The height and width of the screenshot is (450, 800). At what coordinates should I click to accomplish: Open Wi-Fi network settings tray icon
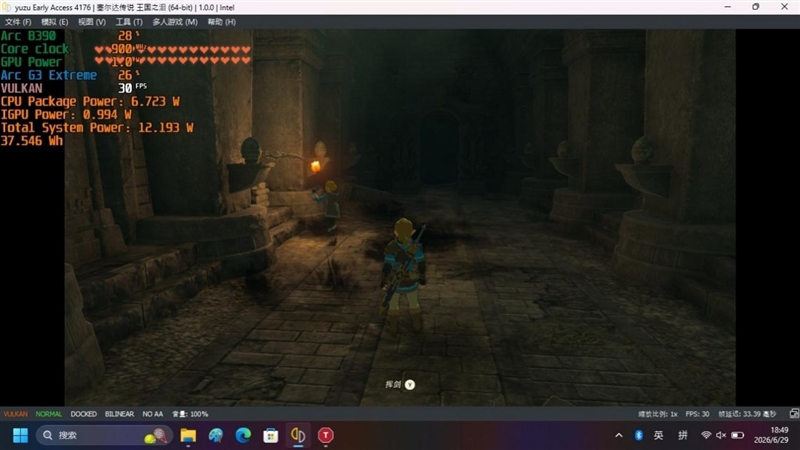pos(706,435)
